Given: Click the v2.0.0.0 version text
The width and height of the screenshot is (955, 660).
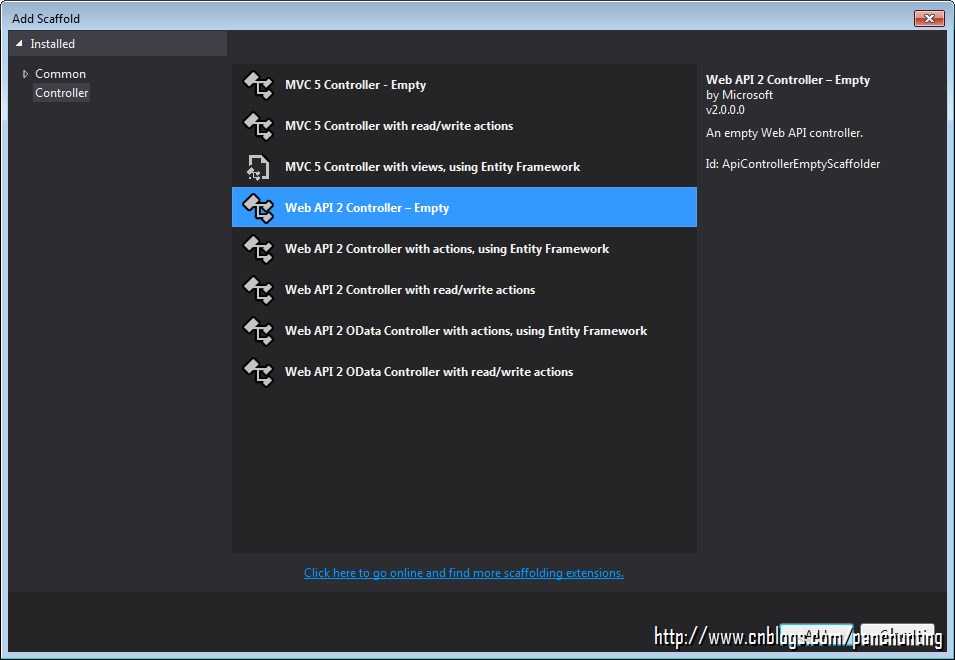Looking at the screenshot, I should coord(725,110).
